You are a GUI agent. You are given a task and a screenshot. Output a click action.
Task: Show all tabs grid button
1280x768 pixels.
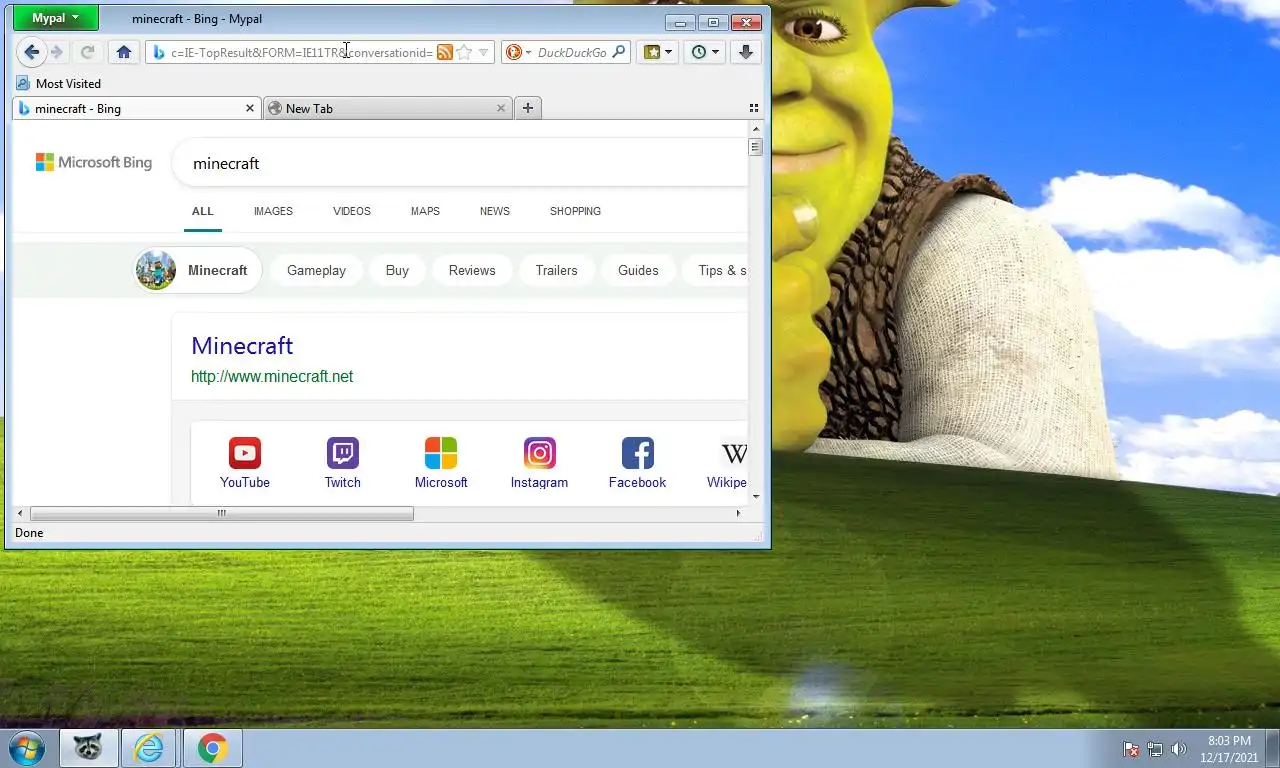(754, 108)
